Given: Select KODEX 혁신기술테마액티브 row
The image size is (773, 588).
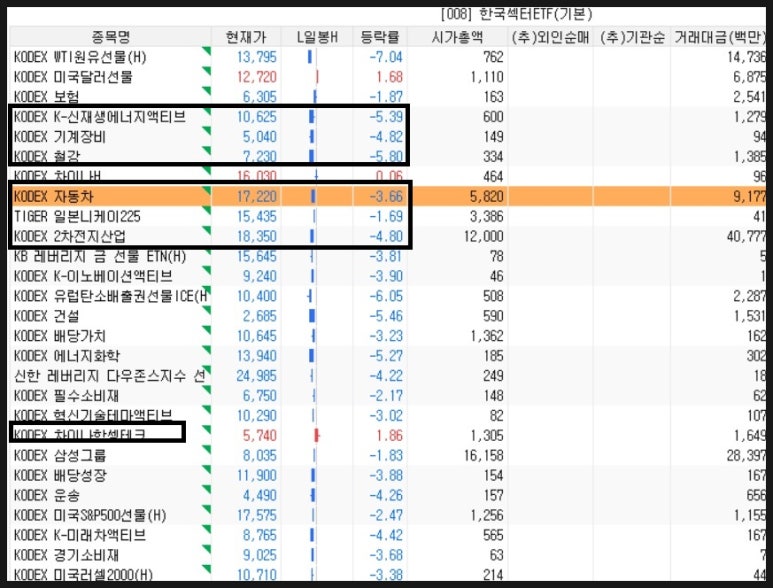Looking at the screenshot, I should pyautogui.click(x=387, y=415).
